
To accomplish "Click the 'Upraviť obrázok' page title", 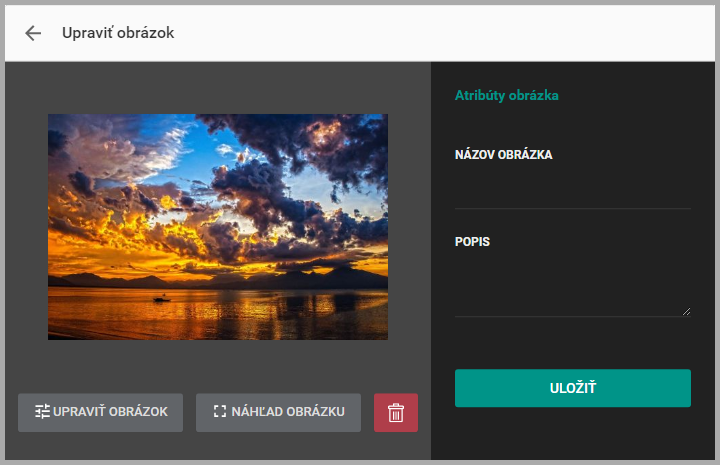I will 118,33.
